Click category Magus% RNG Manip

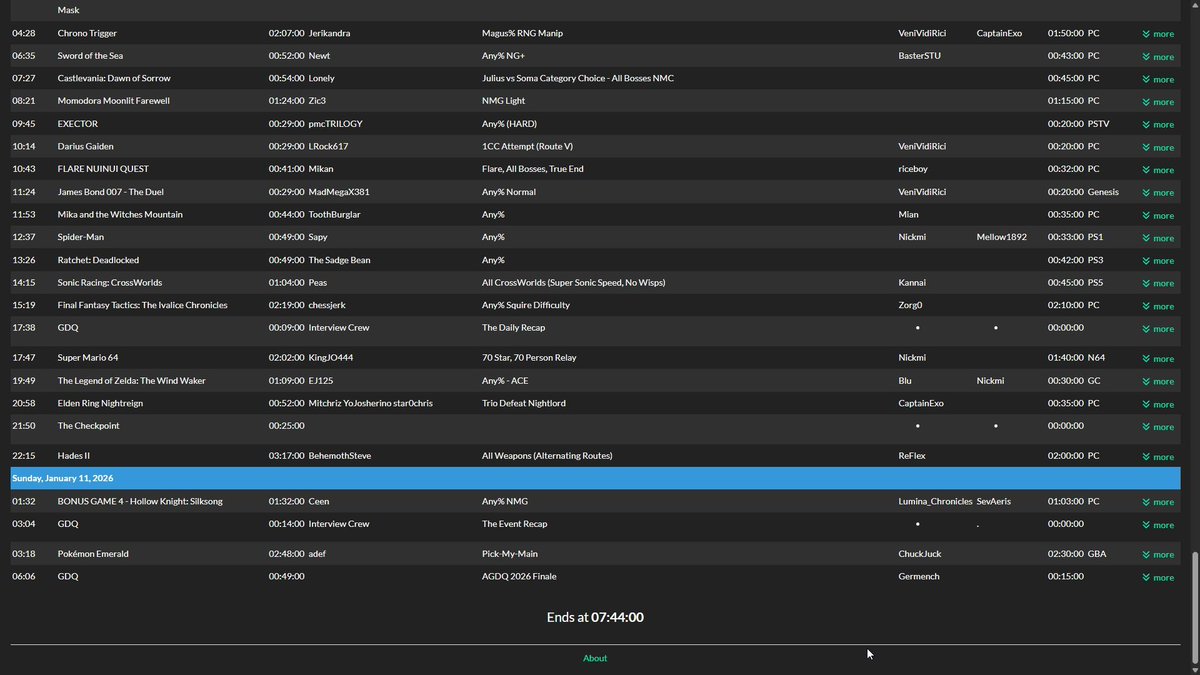tap(522, 33)
